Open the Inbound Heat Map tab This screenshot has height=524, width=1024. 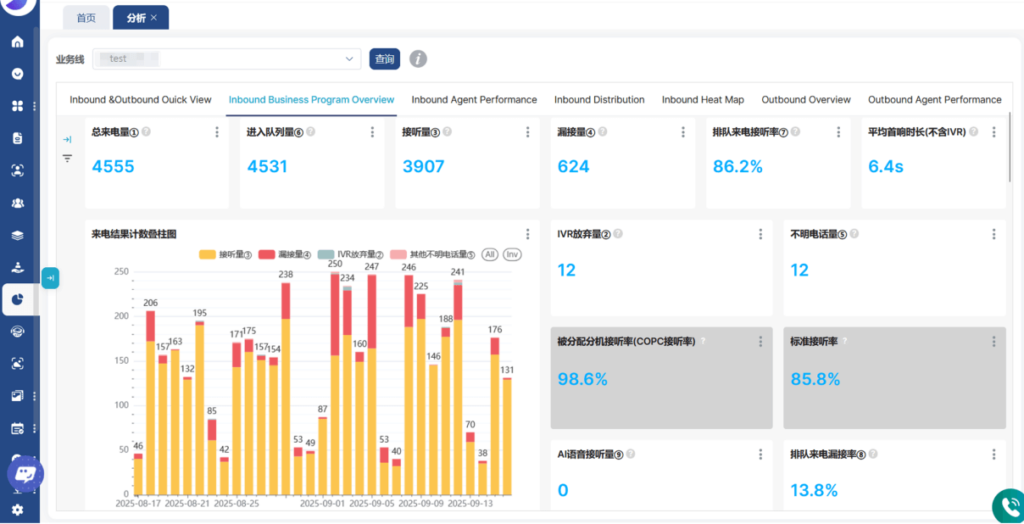(702, 100)
